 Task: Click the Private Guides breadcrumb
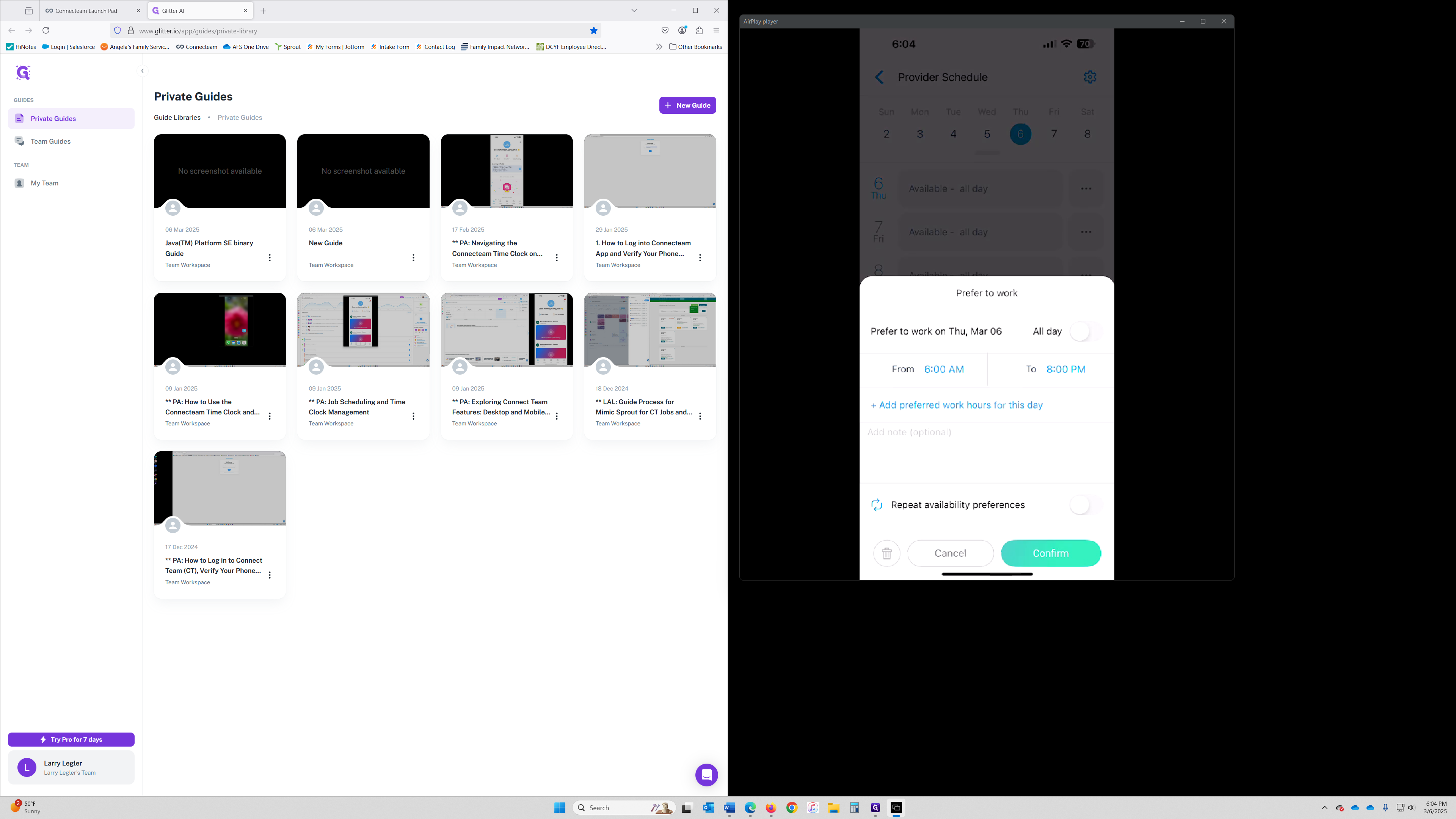pos(240,118)
